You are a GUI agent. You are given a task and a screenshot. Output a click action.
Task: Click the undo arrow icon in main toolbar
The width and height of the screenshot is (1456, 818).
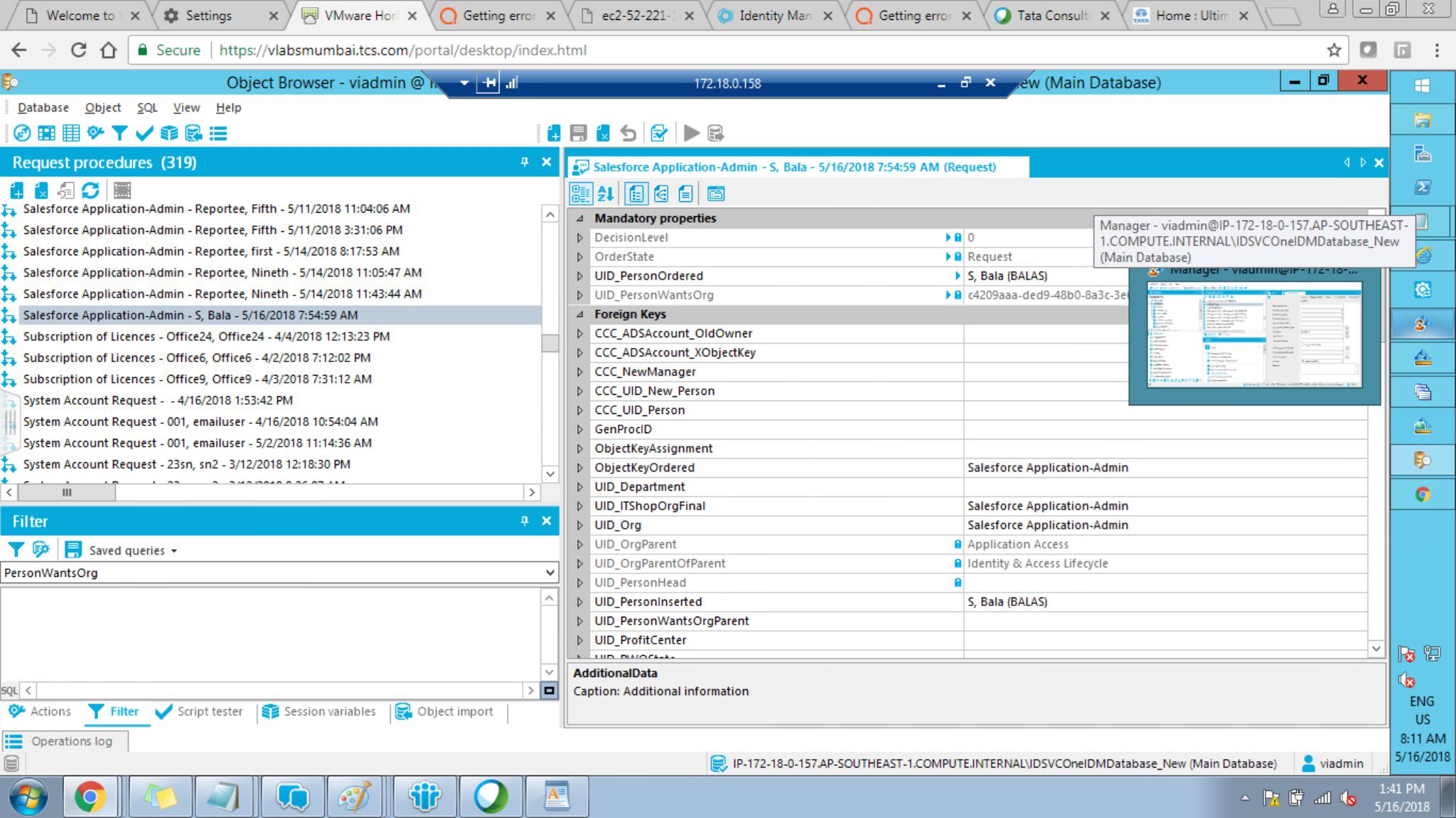(628, 133)
